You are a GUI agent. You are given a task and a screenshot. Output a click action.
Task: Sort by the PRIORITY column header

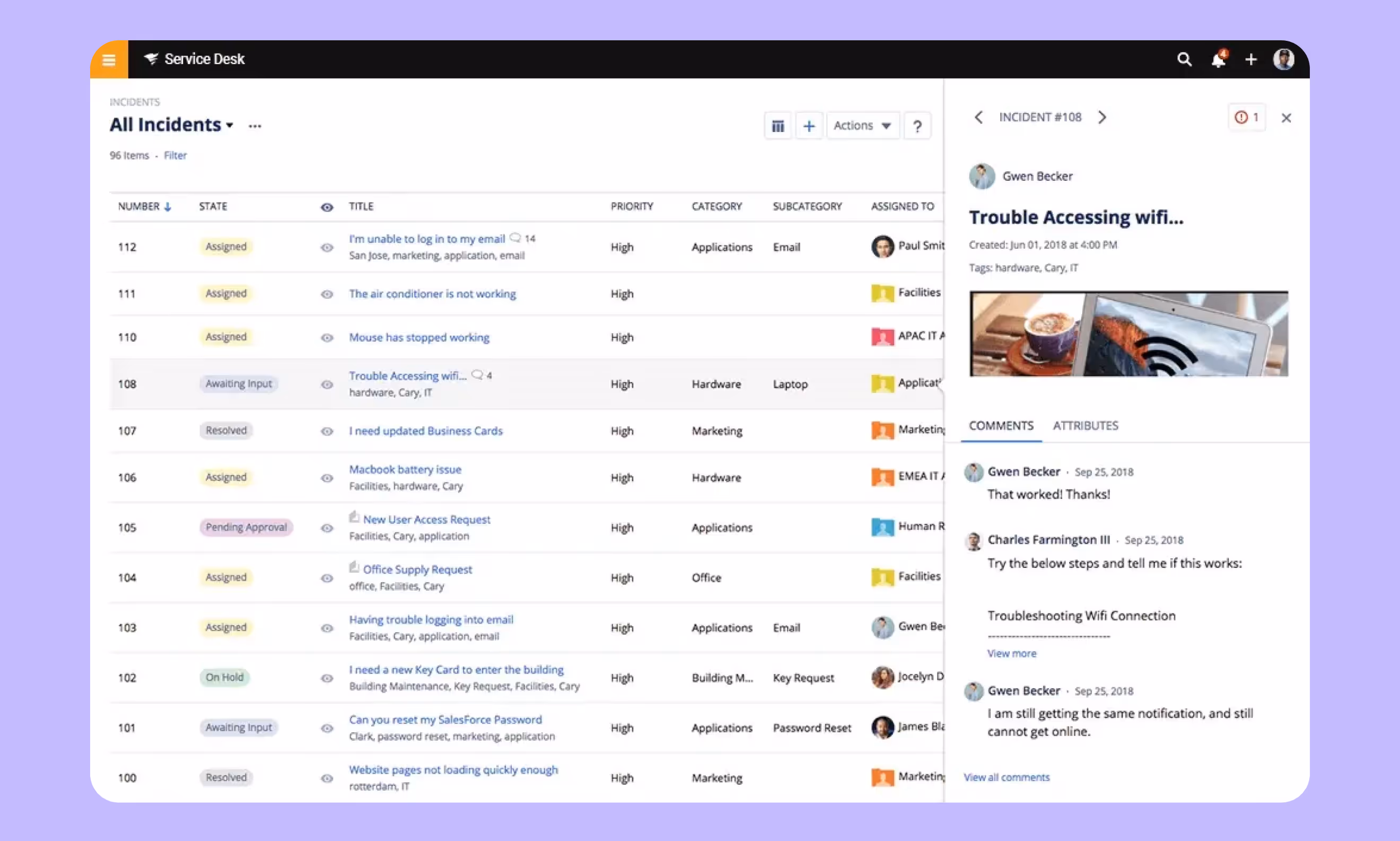pyautogui.click(x=632, y=206)
